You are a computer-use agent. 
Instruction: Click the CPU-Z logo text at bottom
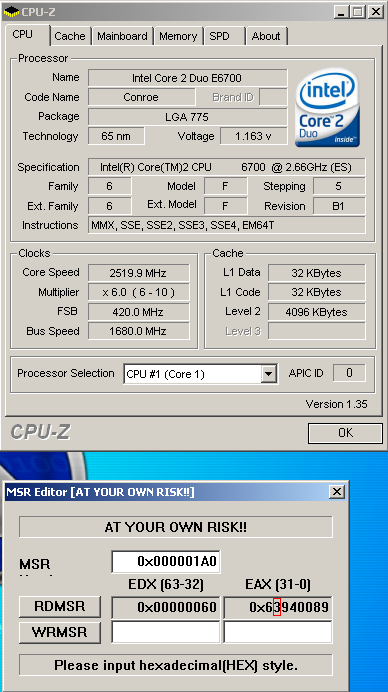pyautogui.click(x=40, y=432)
